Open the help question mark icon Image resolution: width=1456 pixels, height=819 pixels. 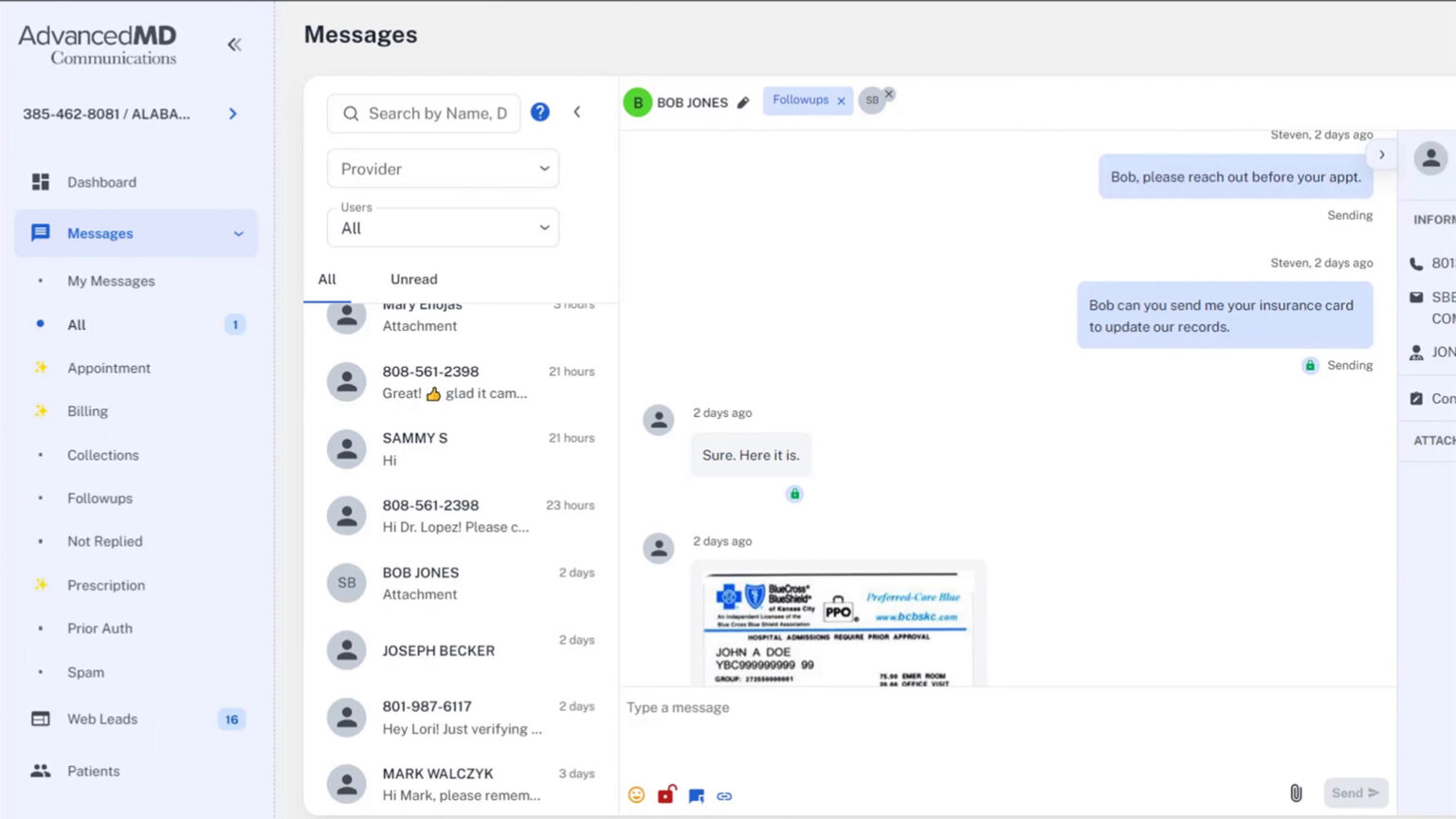pos(539,112)
